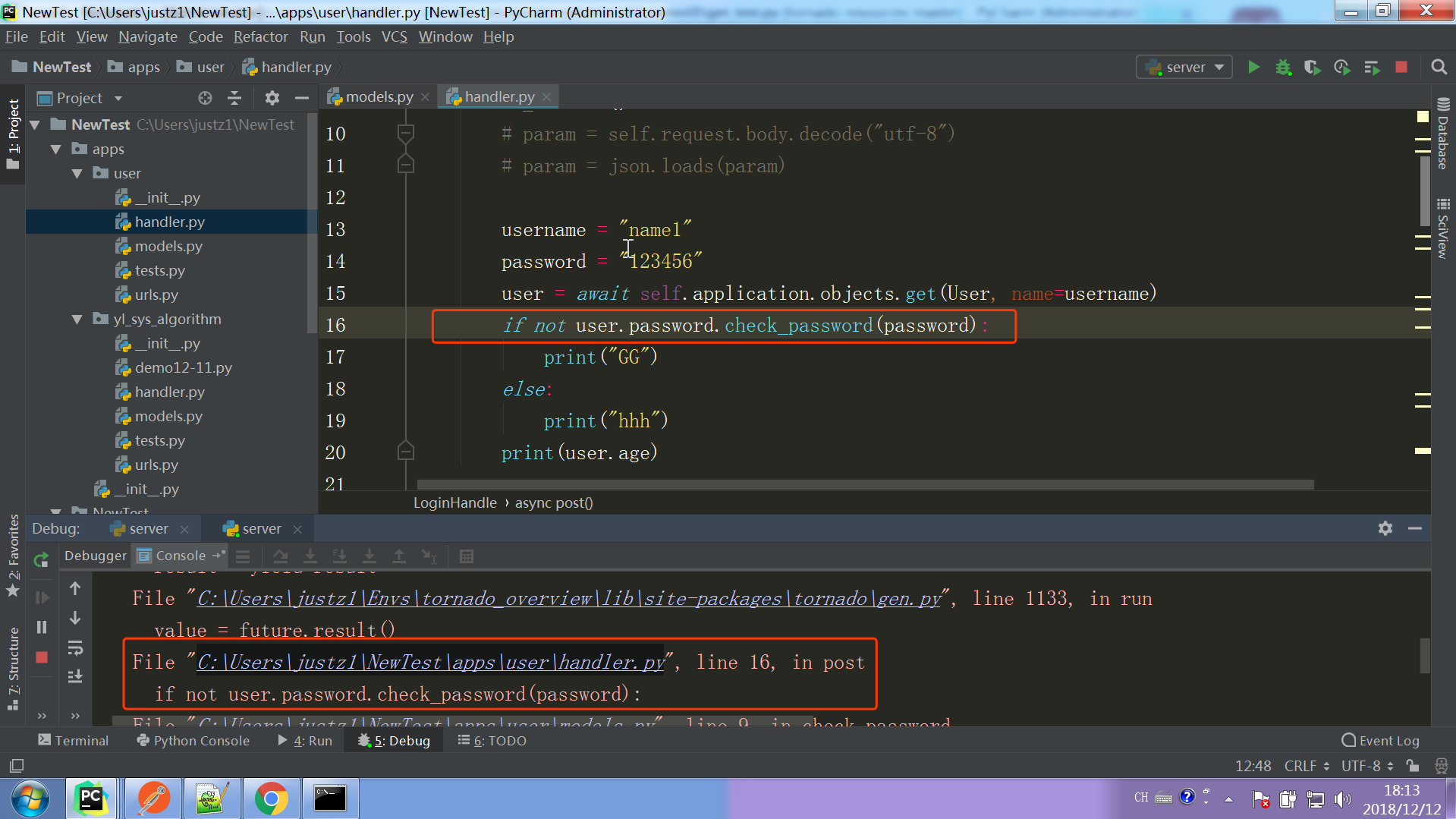Collapse all in Project panel

pyautogui.click(x=234, y=98)
